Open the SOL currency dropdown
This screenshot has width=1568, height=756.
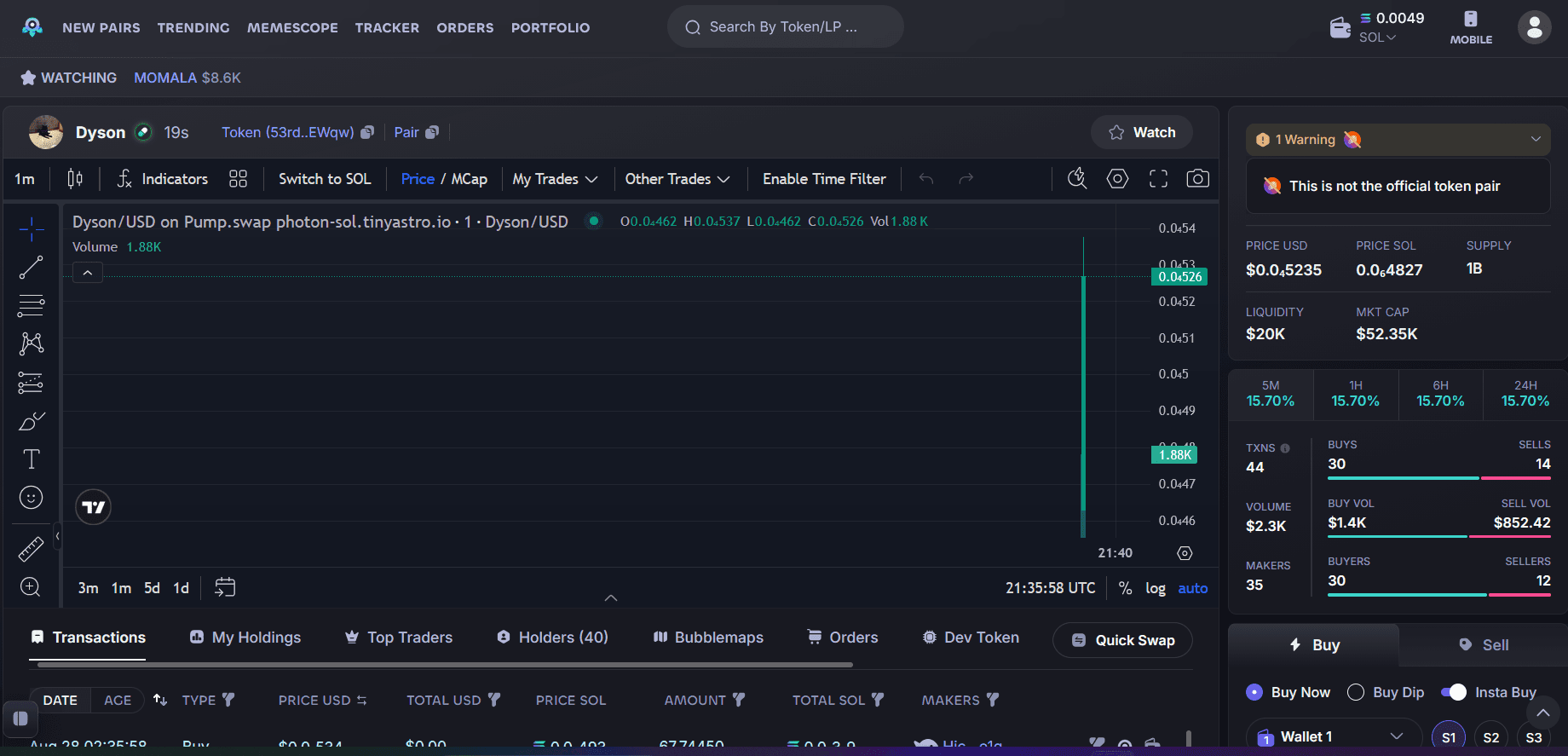(x=1378, y=38)
